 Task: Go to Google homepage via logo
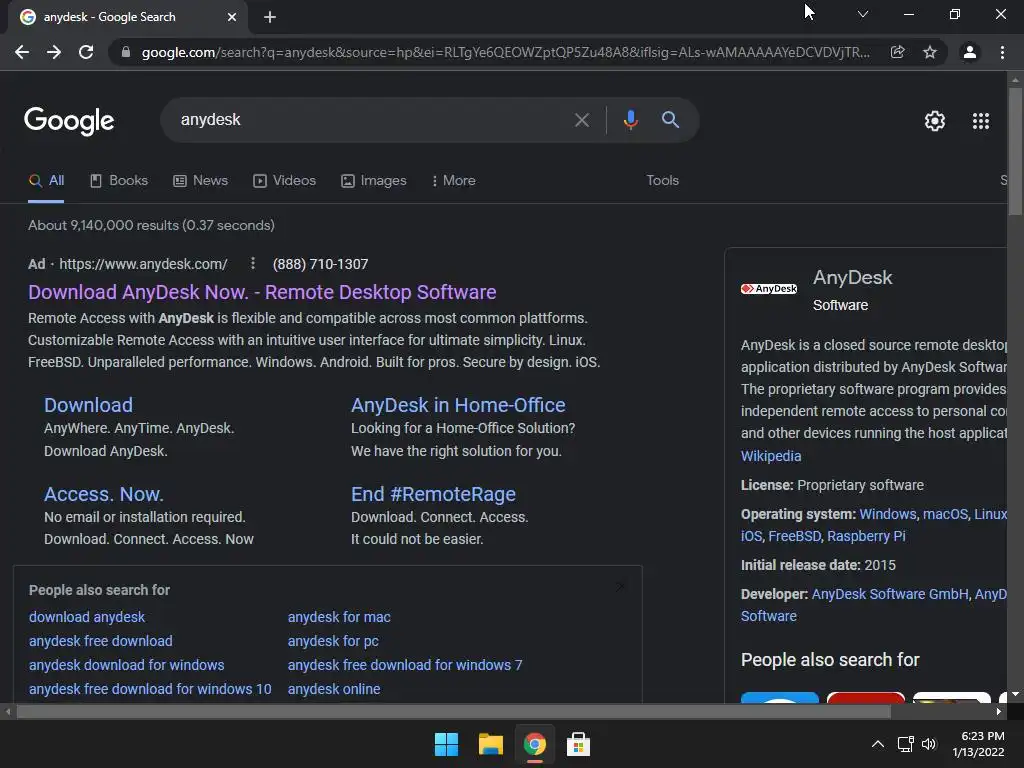point(69,121)
